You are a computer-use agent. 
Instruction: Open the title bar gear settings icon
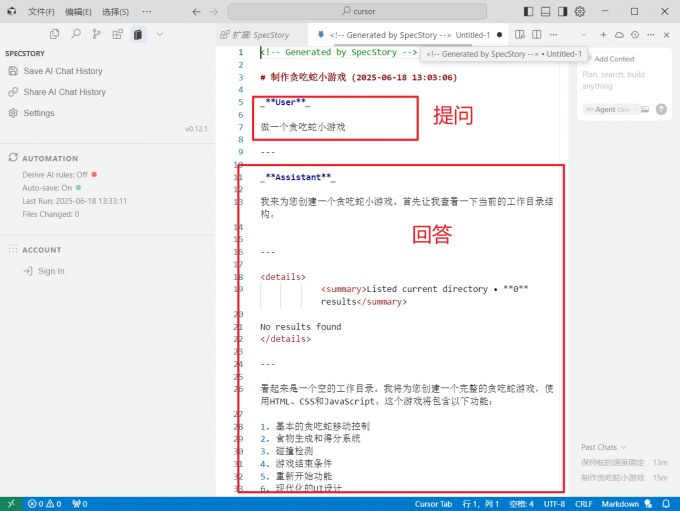coord(580,11)
